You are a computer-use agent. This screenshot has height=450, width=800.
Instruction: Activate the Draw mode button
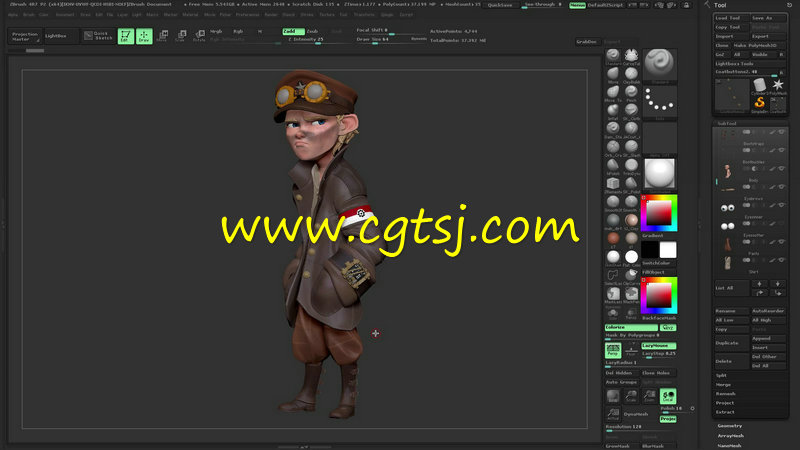[144, 36]
